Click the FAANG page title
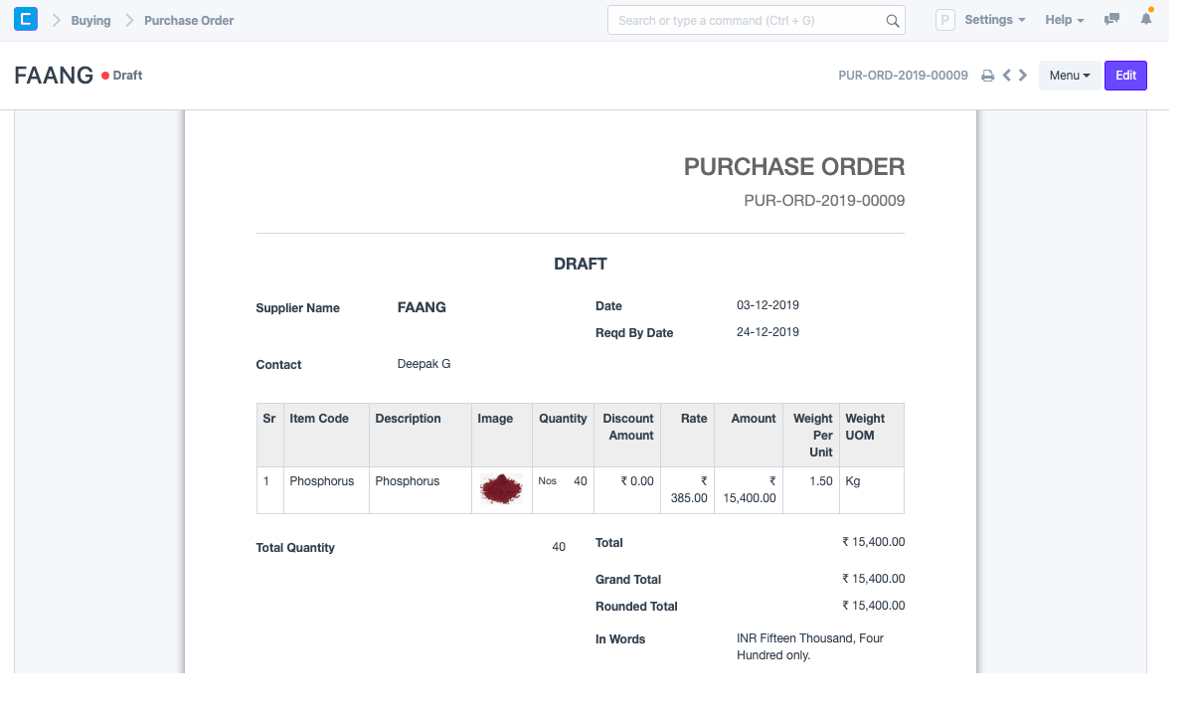The image size is (1190, 720). [x=53, y=75]
